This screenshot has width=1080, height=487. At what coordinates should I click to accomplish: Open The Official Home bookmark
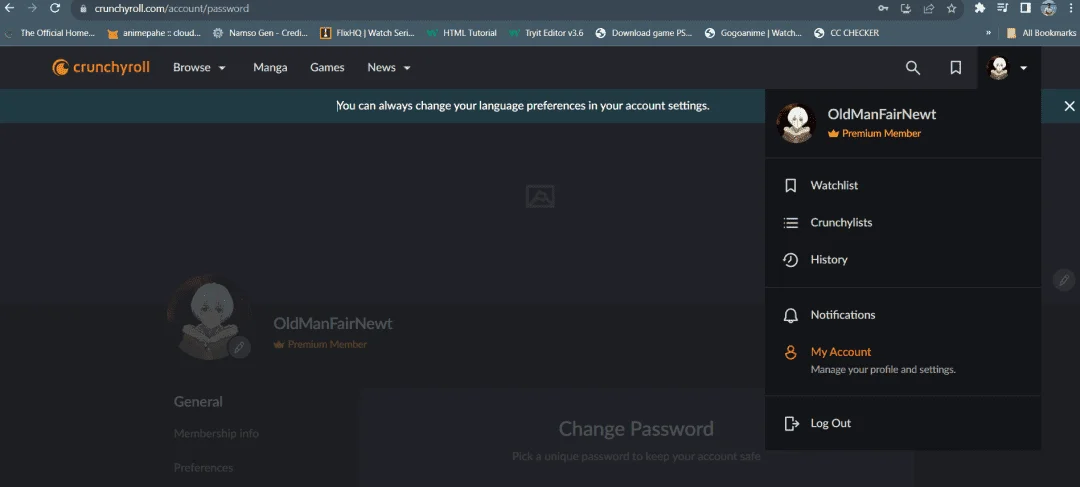pyautogui.click(x=50, y=32)
